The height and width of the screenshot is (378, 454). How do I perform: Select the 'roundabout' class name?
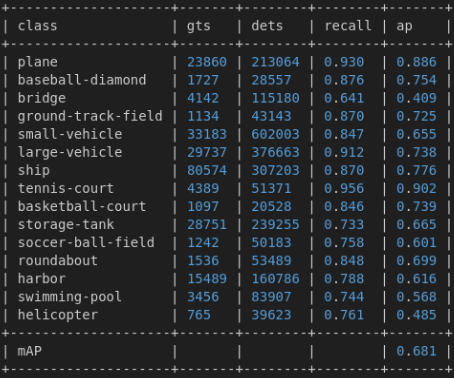(58, 260)
